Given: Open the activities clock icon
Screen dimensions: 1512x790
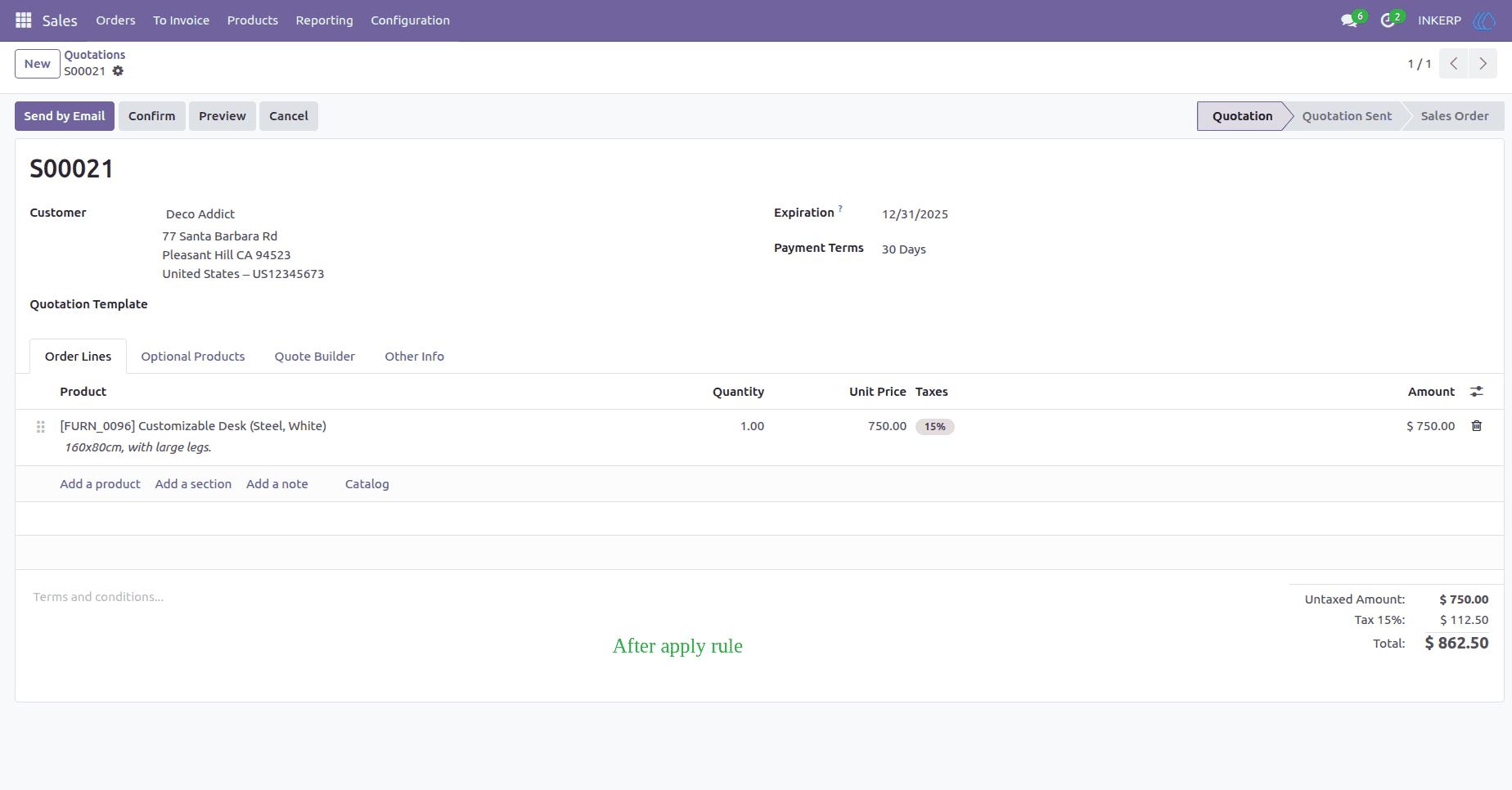Looking at the screenshot, I should [1388, 20].
